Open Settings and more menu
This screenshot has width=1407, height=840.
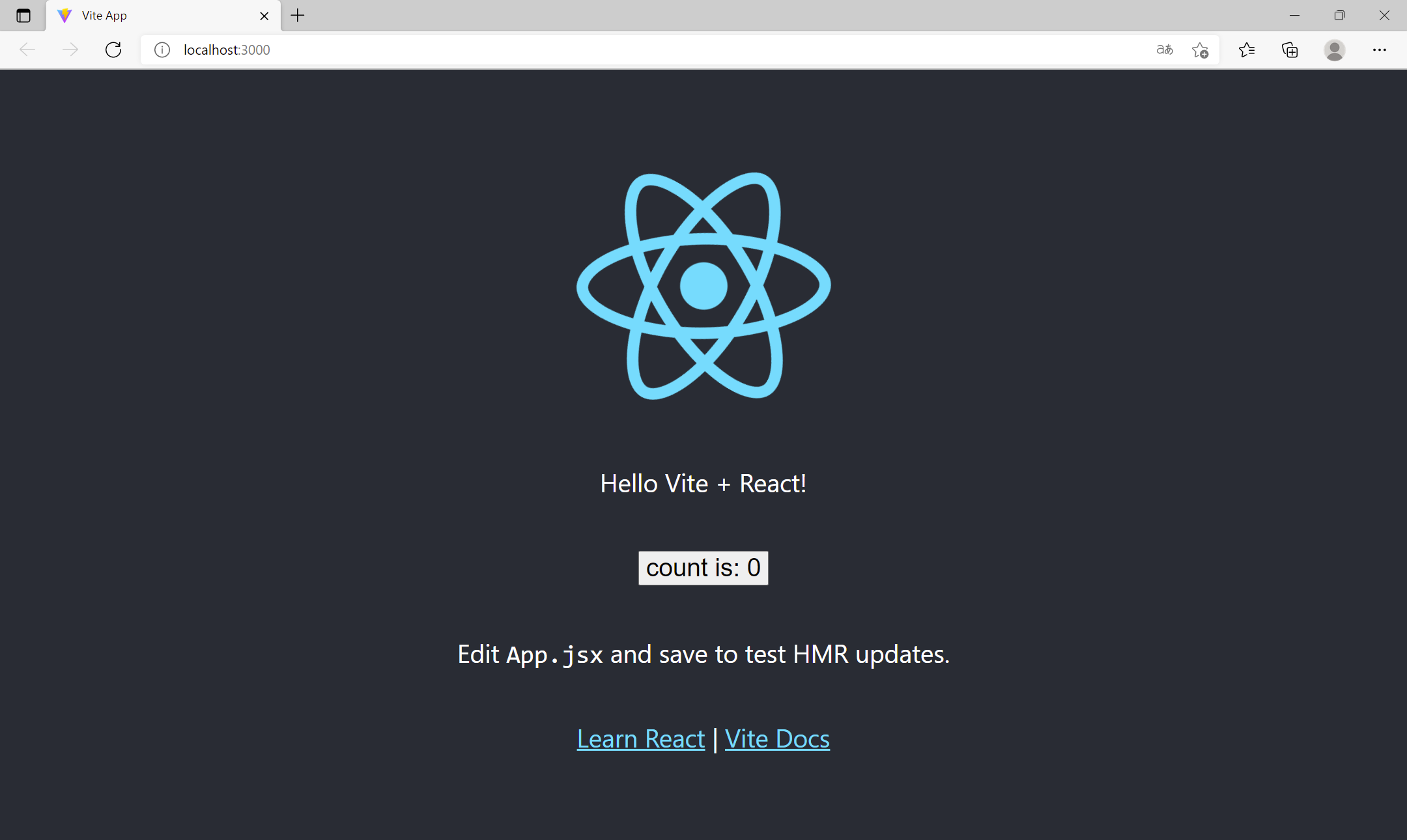[1380, 49]
